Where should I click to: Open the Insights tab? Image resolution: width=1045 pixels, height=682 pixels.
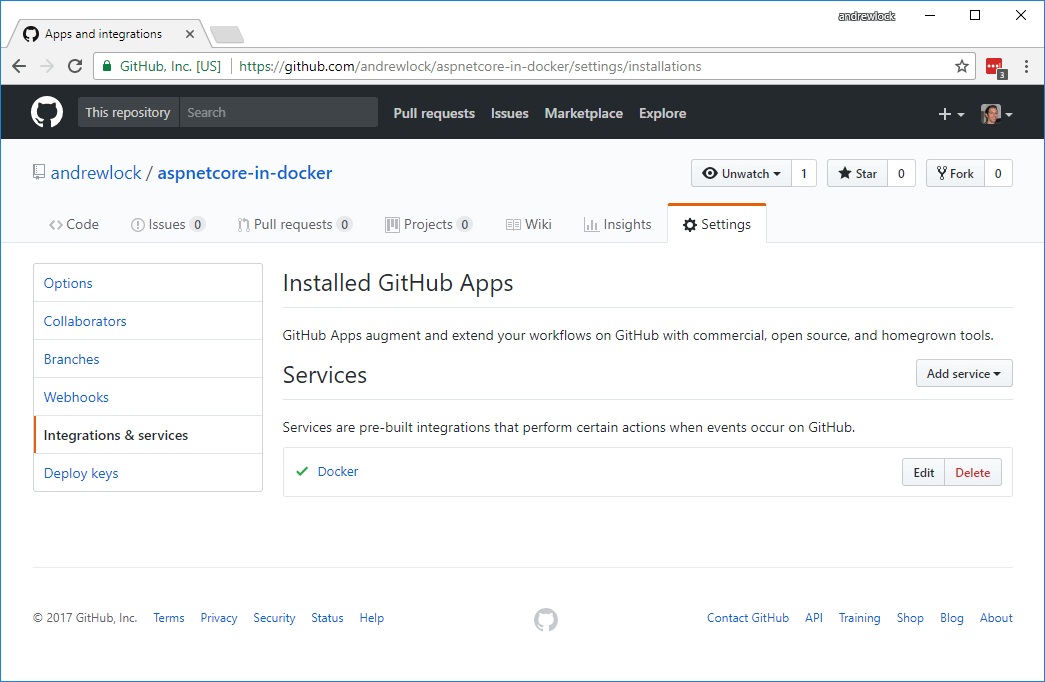617,225
